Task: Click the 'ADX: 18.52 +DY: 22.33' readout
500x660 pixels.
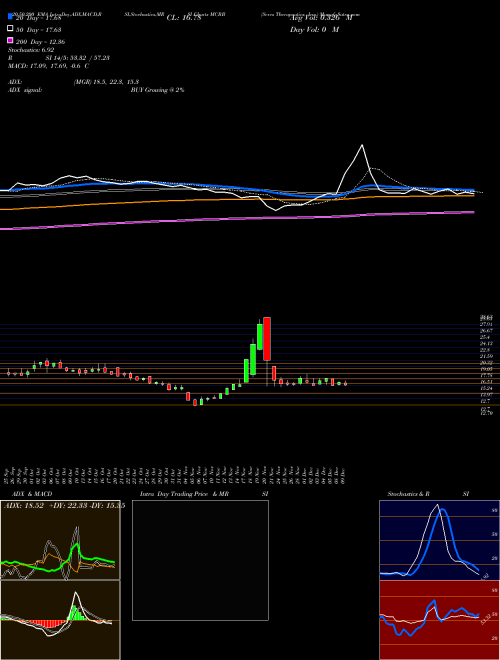Action: pos(46,506)
